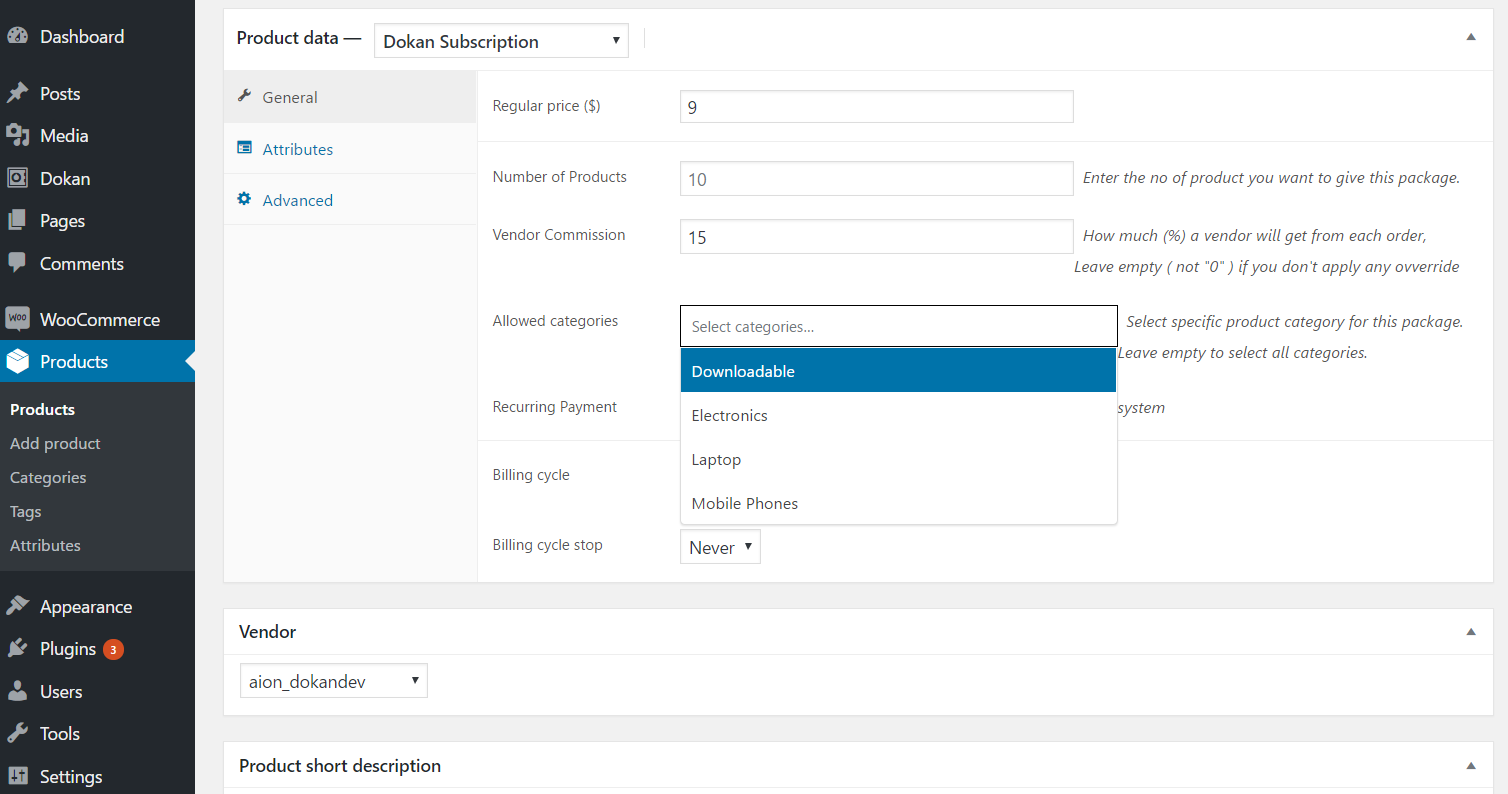
Task: Open the Media menu
Action: pos(97,135)
